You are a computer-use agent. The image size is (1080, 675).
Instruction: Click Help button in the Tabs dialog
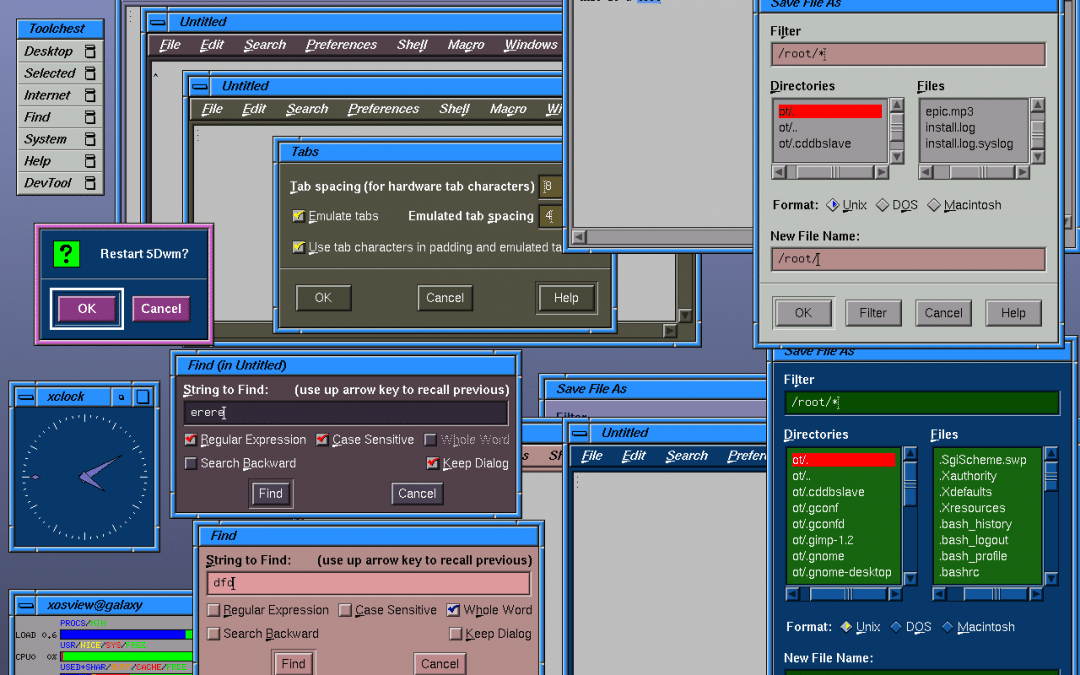click(566, 298)
